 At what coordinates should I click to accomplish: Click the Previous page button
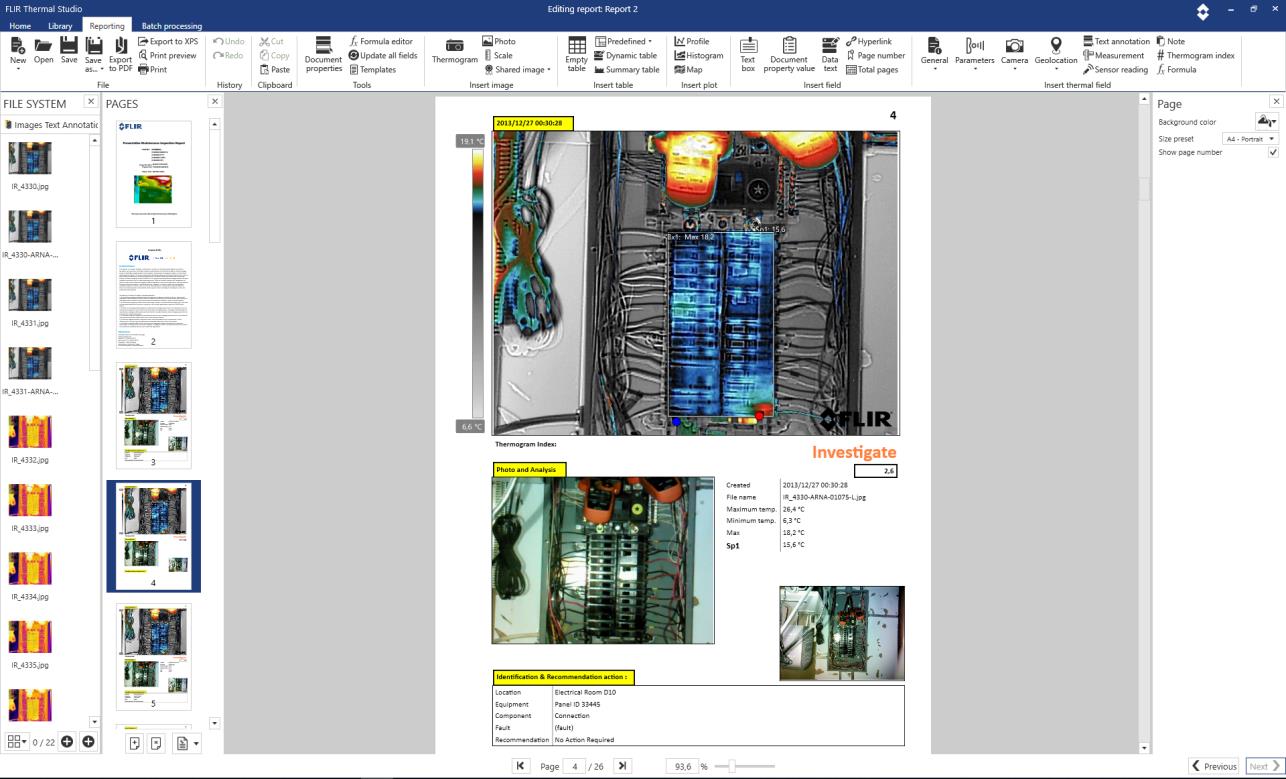click(x=1213, y=766)
